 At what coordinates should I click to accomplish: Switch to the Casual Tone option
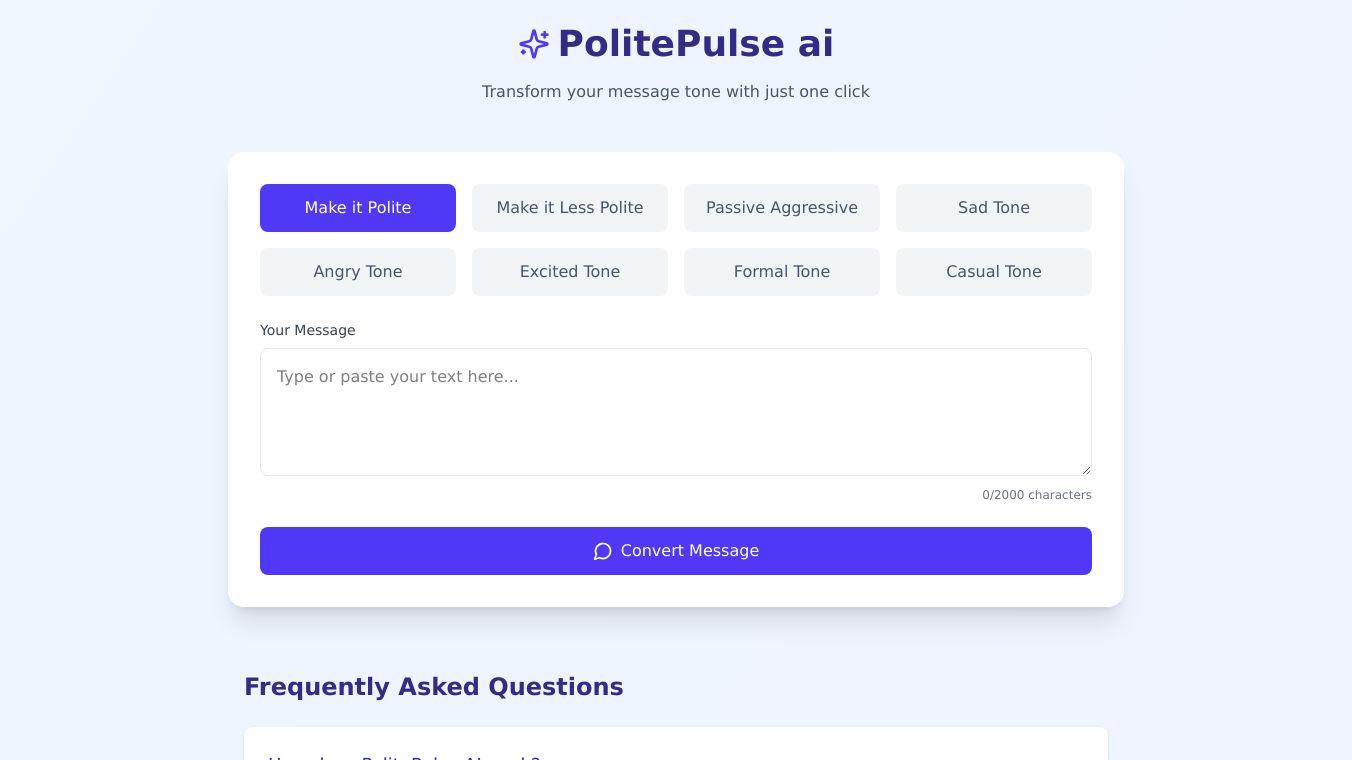(x=994, y=272)
